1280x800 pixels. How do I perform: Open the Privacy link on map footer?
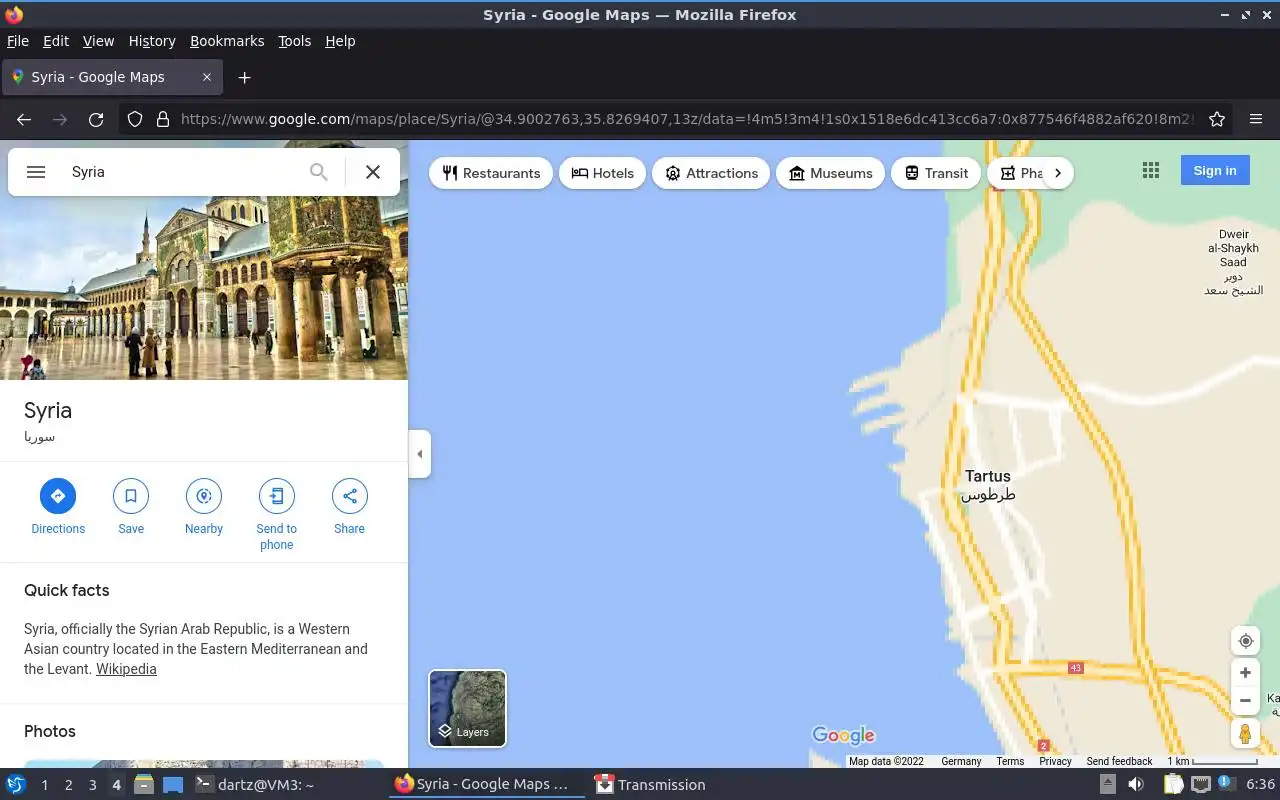click(1055, 761)
